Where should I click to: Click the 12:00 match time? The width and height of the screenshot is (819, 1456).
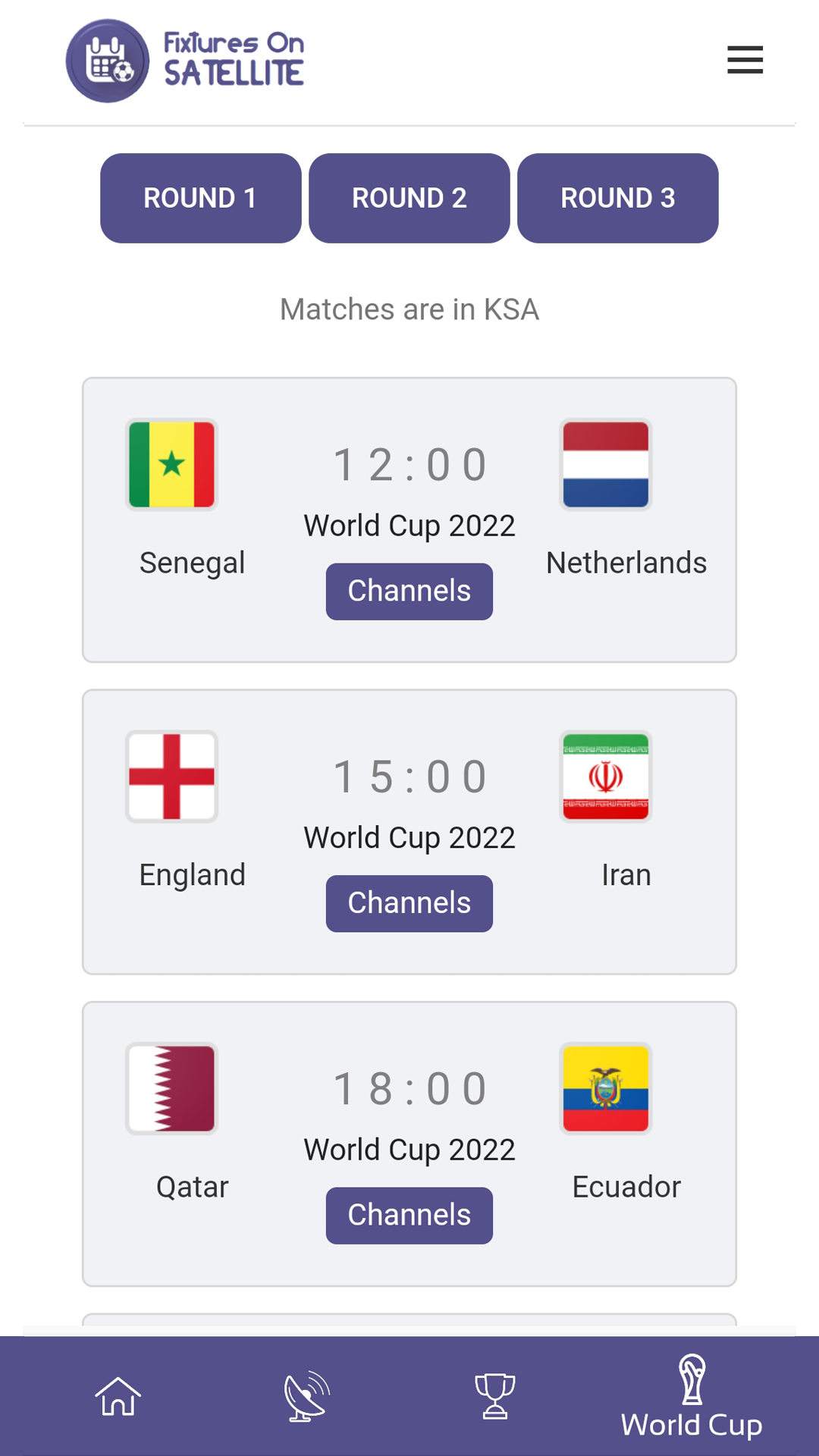409,464
